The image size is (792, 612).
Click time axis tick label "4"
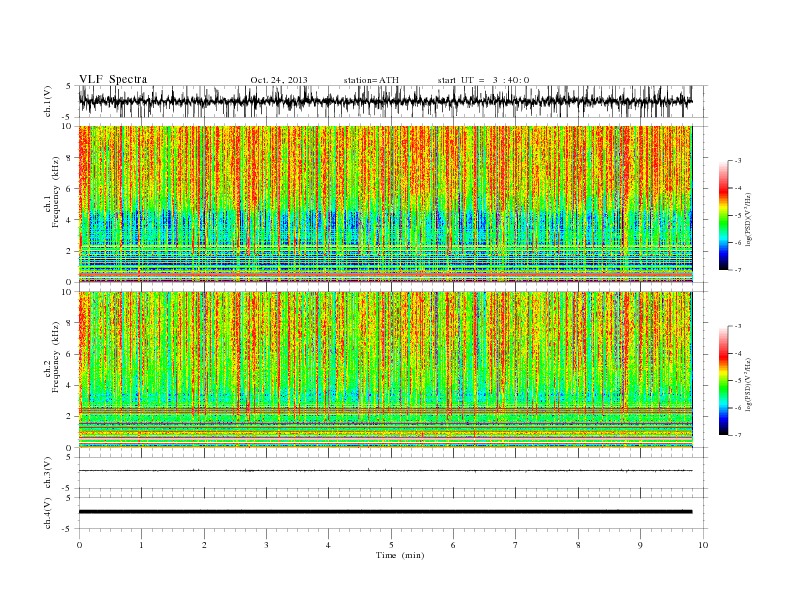[328, 545]
